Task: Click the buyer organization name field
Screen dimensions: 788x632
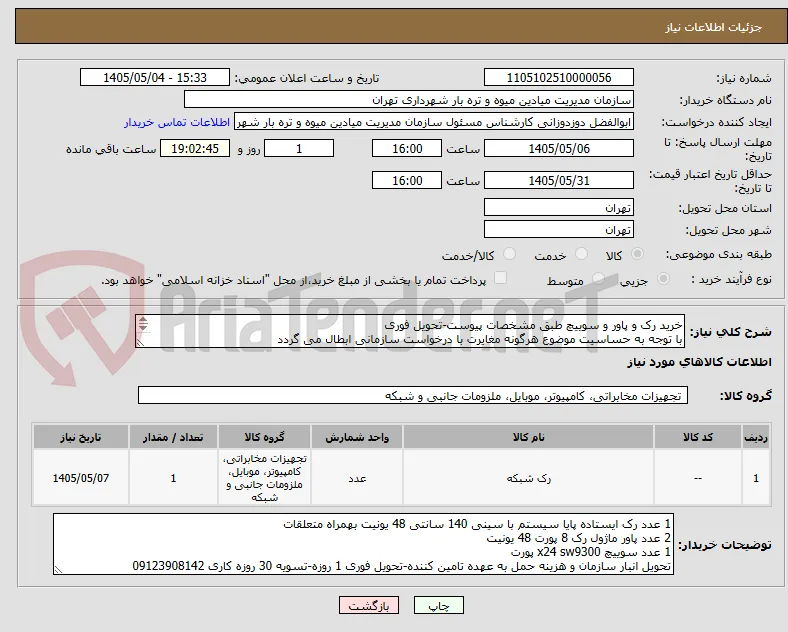Action: (409, 99)
